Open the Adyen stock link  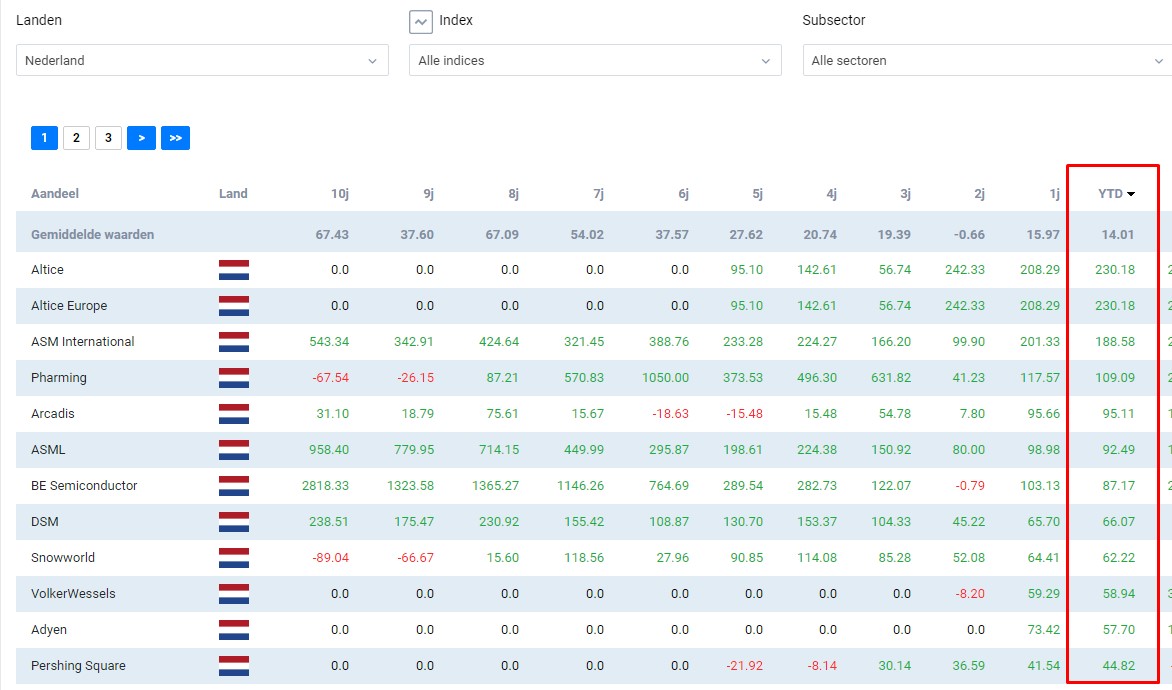tap(49, 629)
